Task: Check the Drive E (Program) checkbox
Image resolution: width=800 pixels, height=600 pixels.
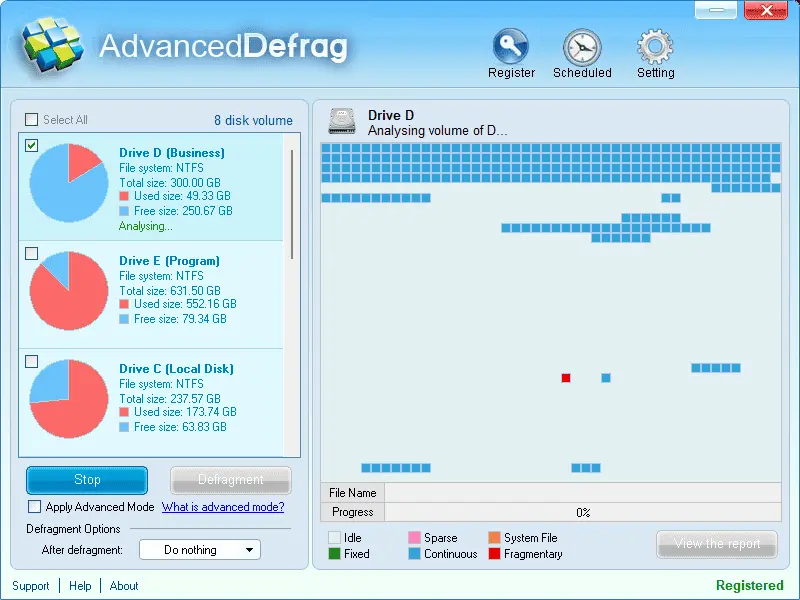Action: click(32, 254)
